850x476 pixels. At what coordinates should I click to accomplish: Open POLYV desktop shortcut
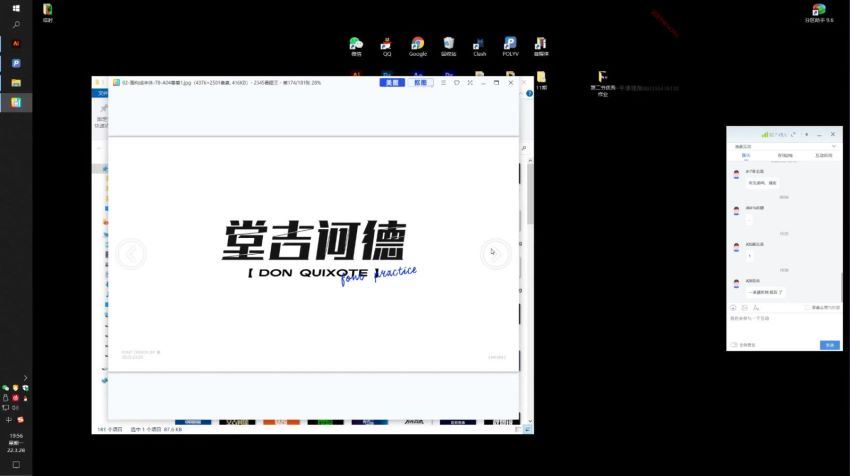(x=510, y=45)
